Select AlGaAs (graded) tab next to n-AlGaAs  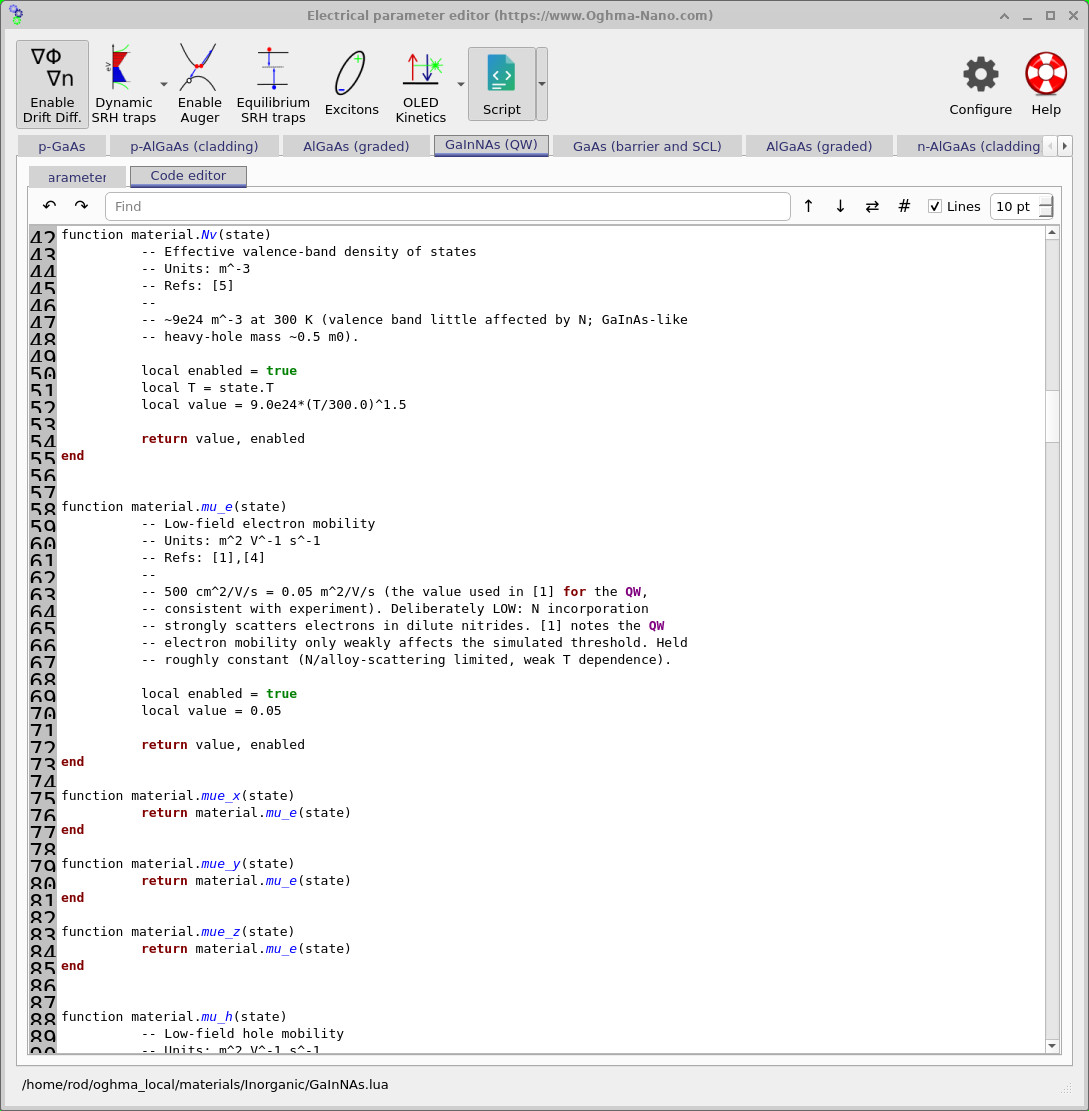coord(819,147)
